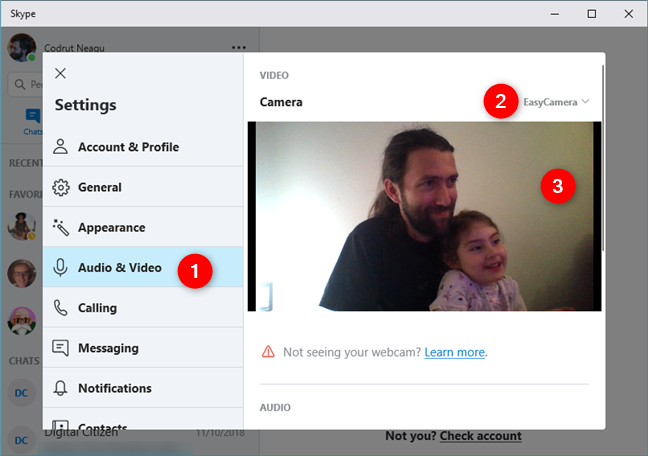
Task: Click the Appearance magic wand icon
Action: 61,227
